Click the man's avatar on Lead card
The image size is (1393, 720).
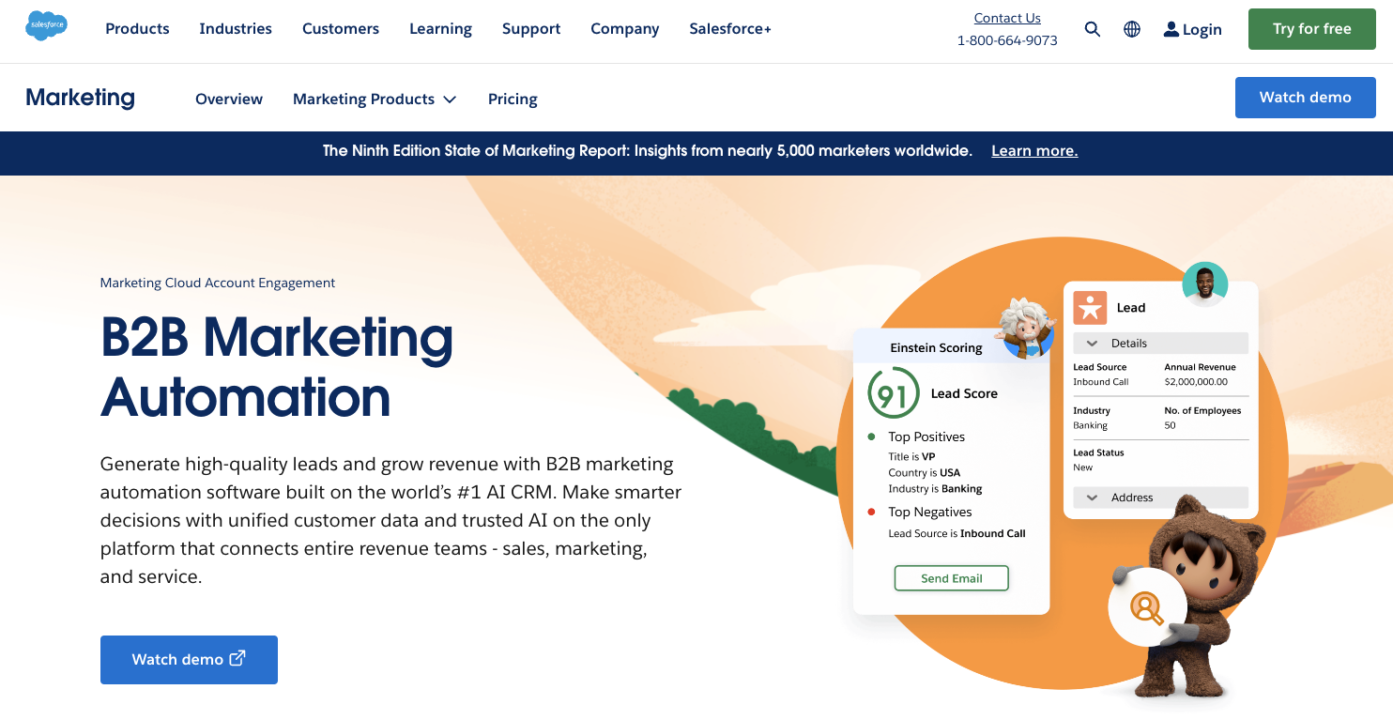point(1204,285)
